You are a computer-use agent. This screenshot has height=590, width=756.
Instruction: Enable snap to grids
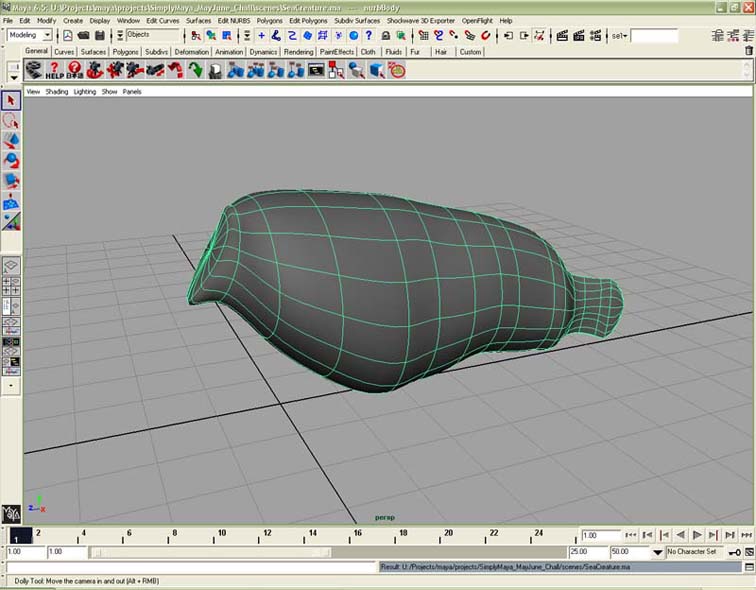[423, 36]
